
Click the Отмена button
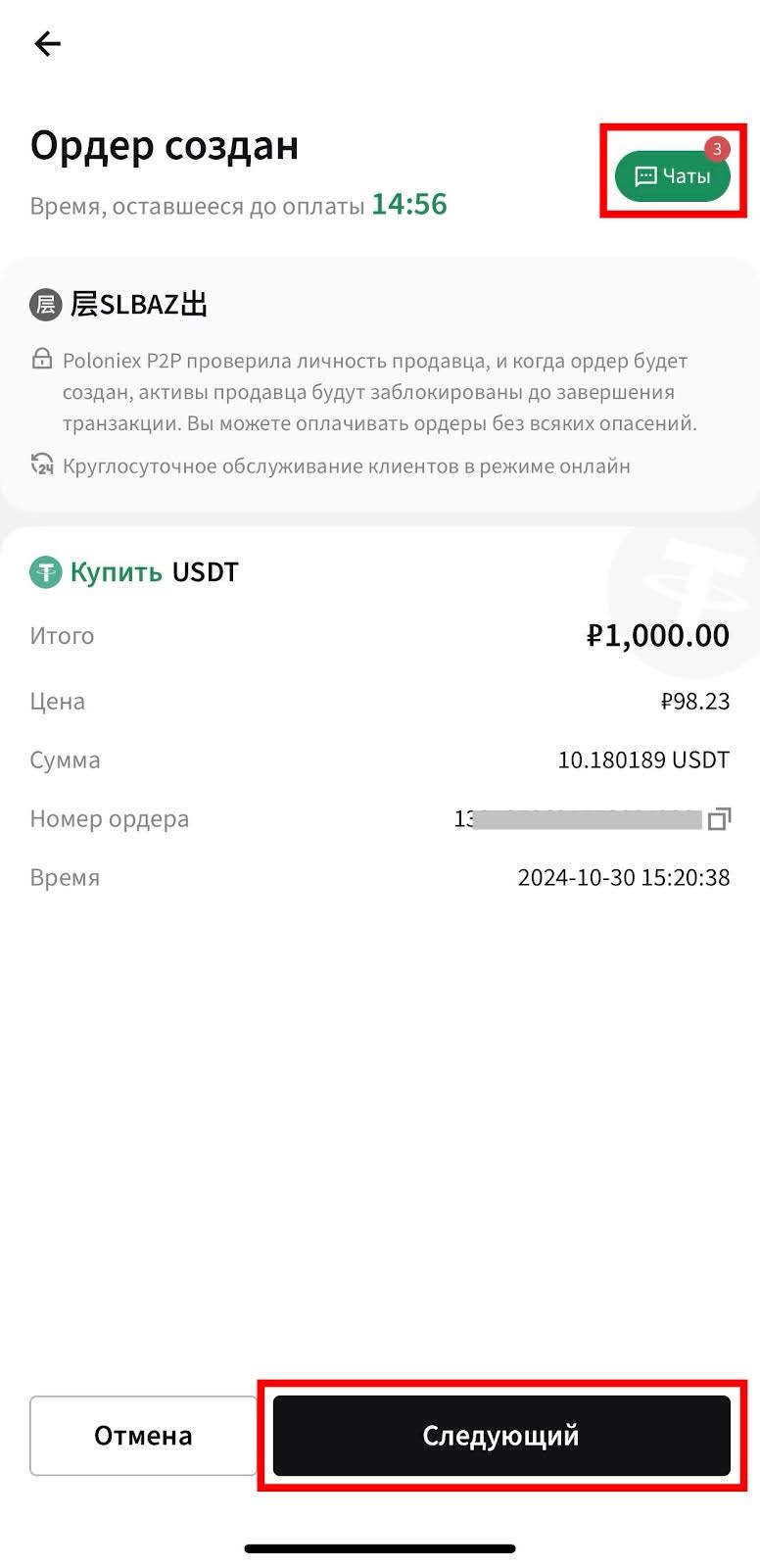pos(143,1436)
